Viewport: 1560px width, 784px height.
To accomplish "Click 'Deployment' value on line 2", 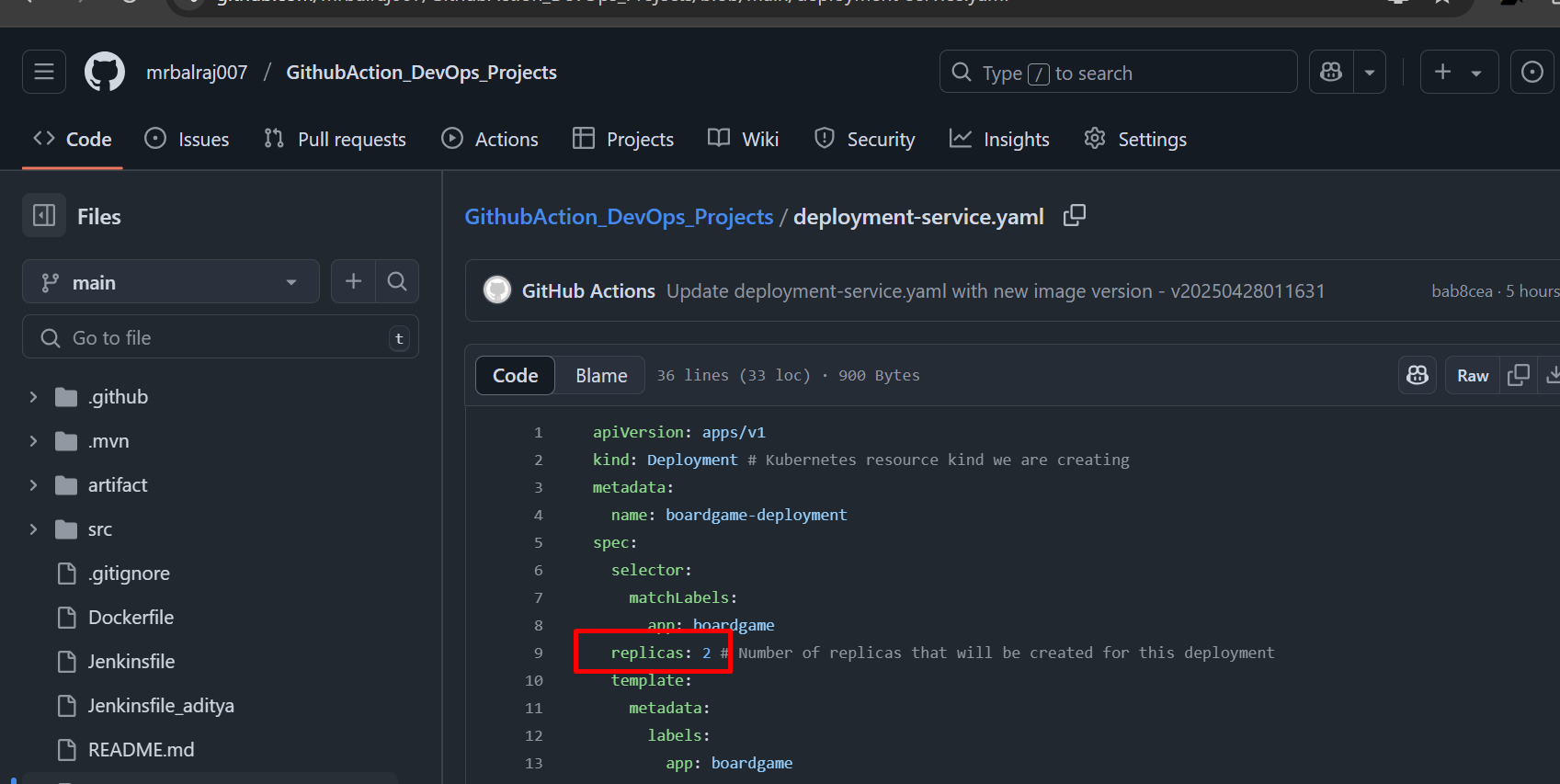I will pos(692,460).
